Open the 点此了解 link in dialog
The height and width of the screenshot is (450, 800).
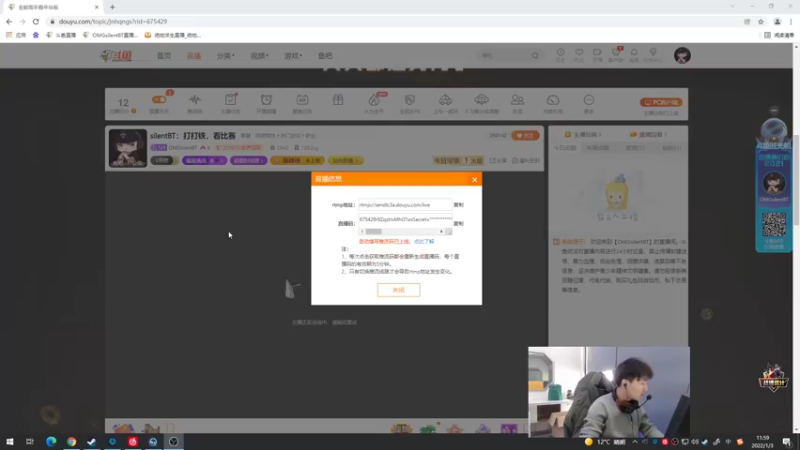coord(424,241)
